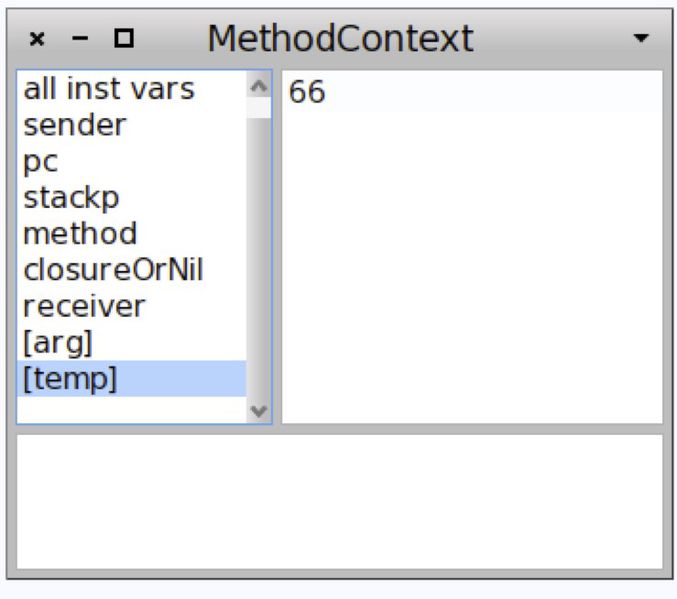Click the MethodContext title bar label

[340, 39]
